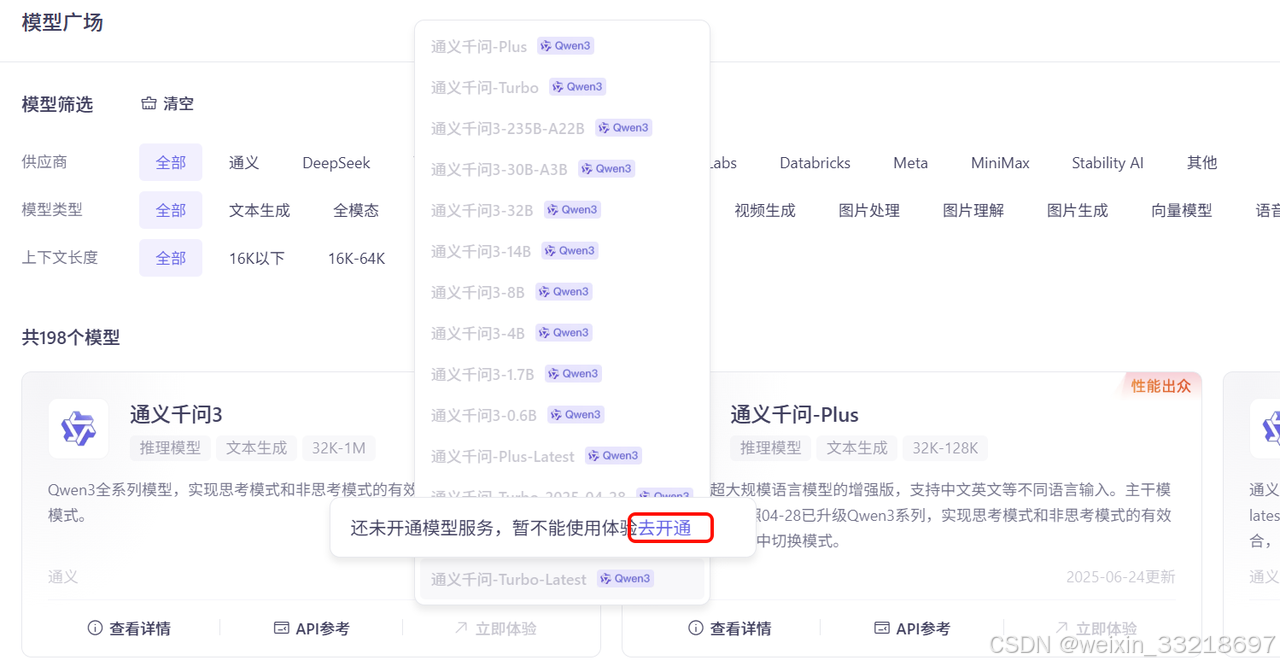Viewport: 1280px width, 666px height.
Task: Choose 通义千问3-1.7B in the dropdown list
Action: tap(562, 374)
